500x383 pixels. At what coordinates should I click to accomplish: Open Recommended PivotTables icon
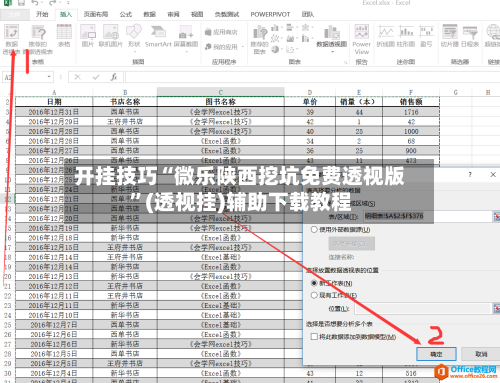tap(39, 39)
